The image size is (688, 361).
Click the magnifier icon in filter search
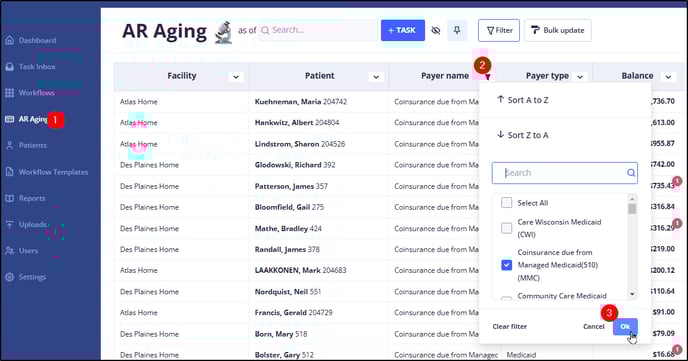[x=631, y=173]
